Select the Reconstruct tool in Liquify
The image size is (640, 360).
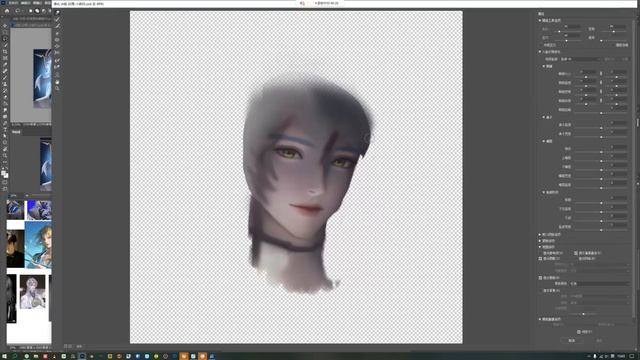coord(57,19)
